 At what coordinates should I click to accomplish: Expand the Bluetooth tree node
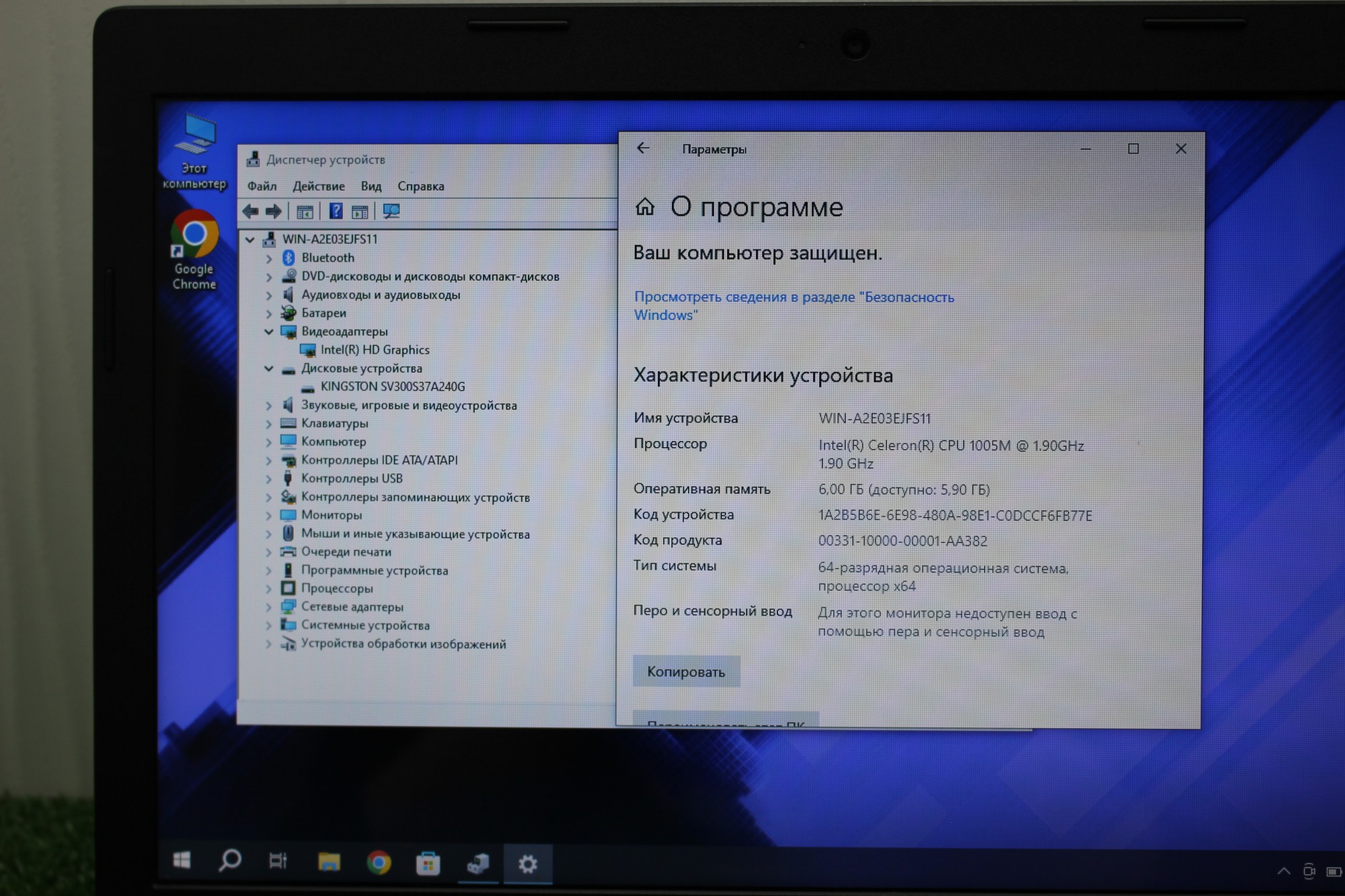pos(269,258)
